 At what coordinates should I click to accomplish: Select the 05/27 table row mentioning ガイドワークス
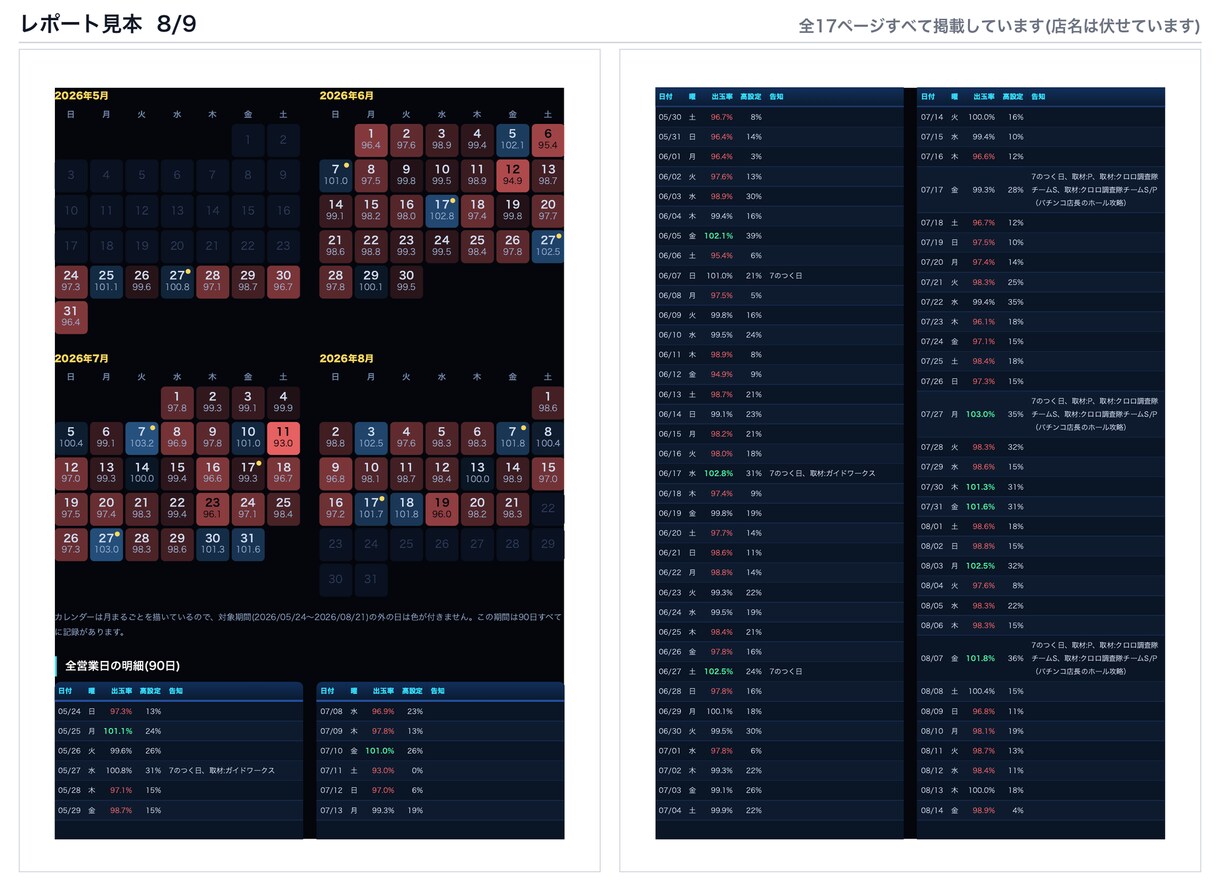pos(179,770)
